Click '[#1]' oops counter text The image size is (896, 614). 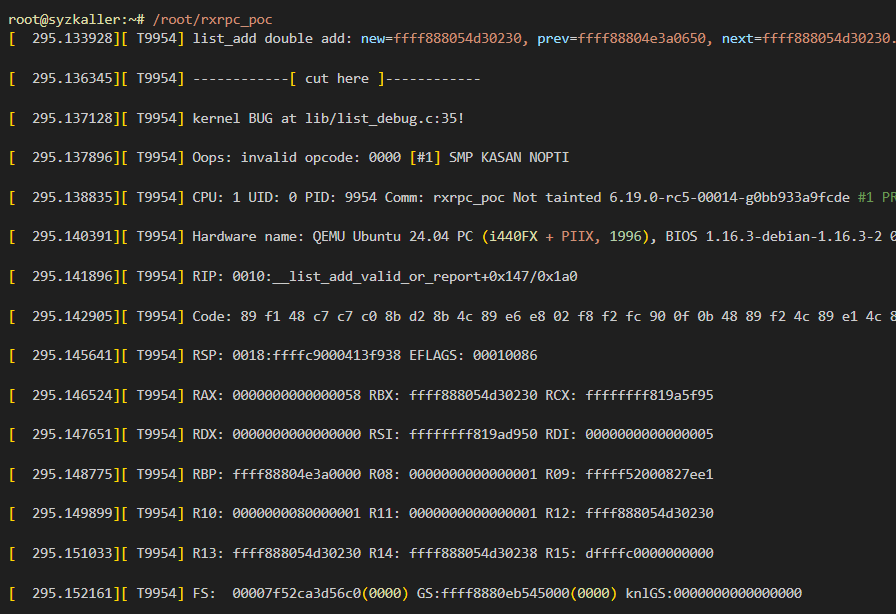425,157
